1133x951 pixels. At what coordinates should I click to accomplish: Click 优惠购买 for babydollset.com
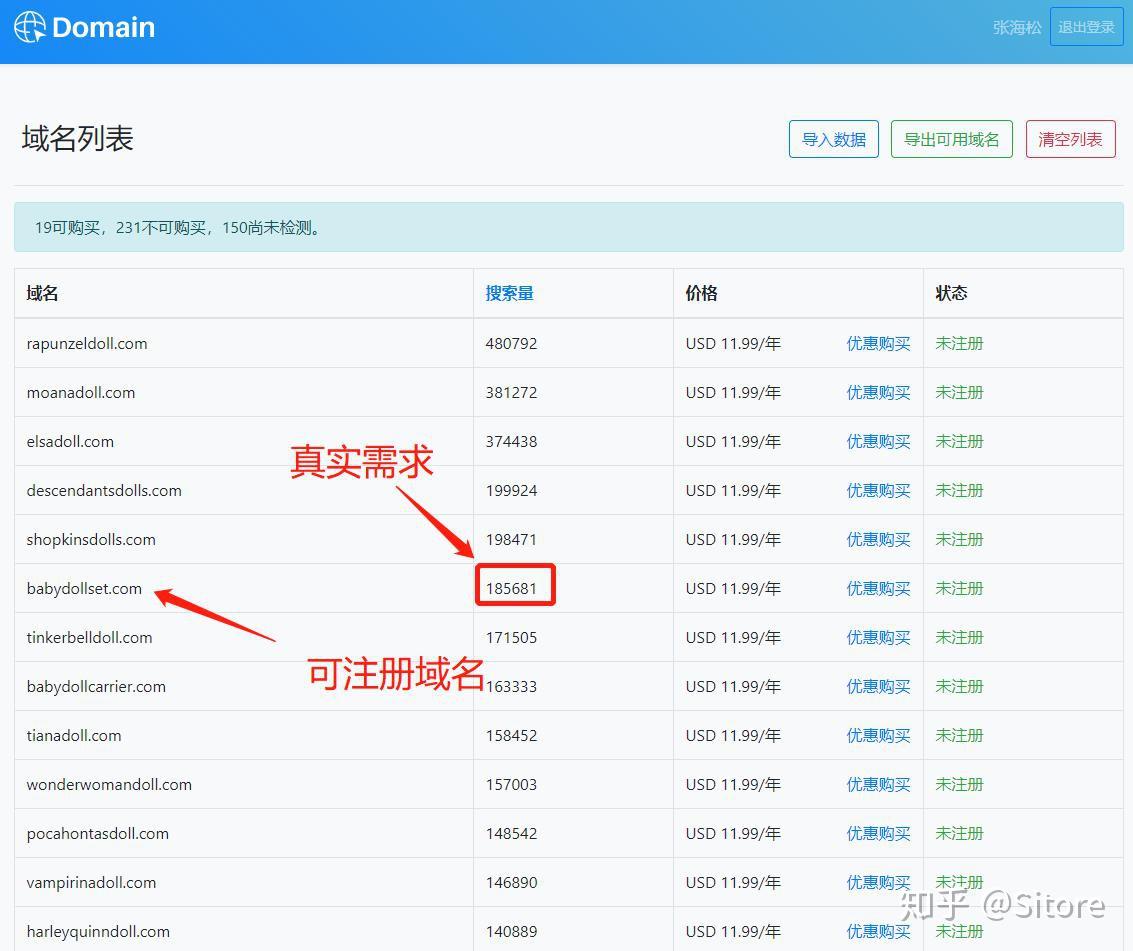(x=879, y=588)
